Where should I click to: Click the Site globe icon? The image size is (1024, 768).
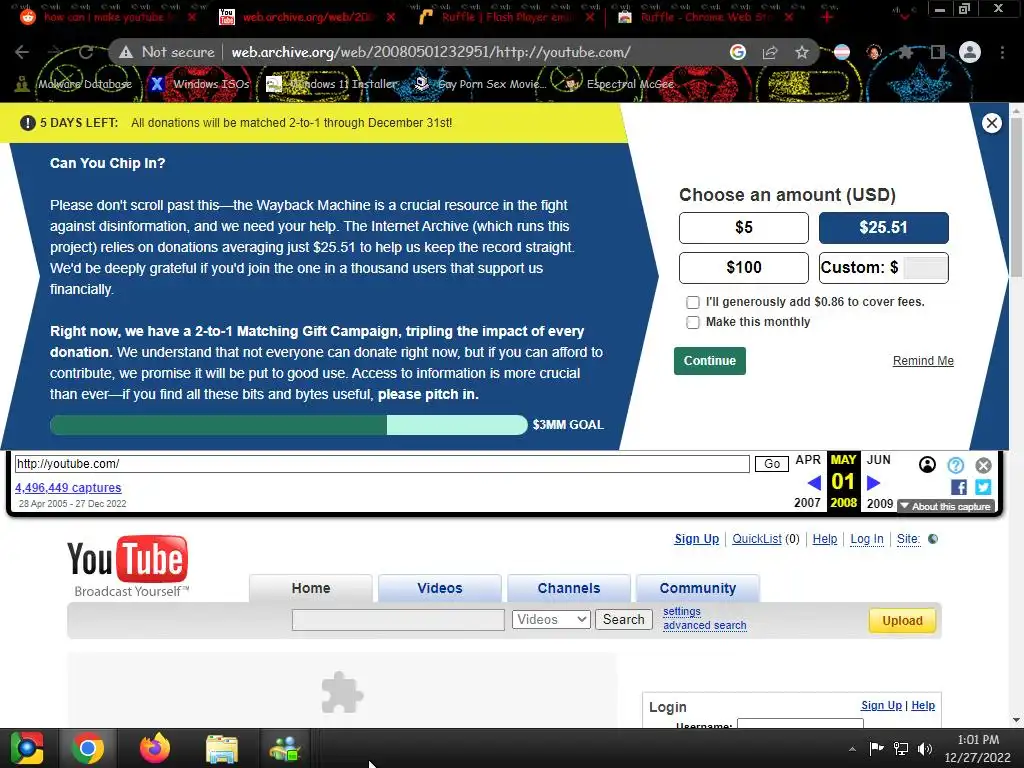coord(933,539)
